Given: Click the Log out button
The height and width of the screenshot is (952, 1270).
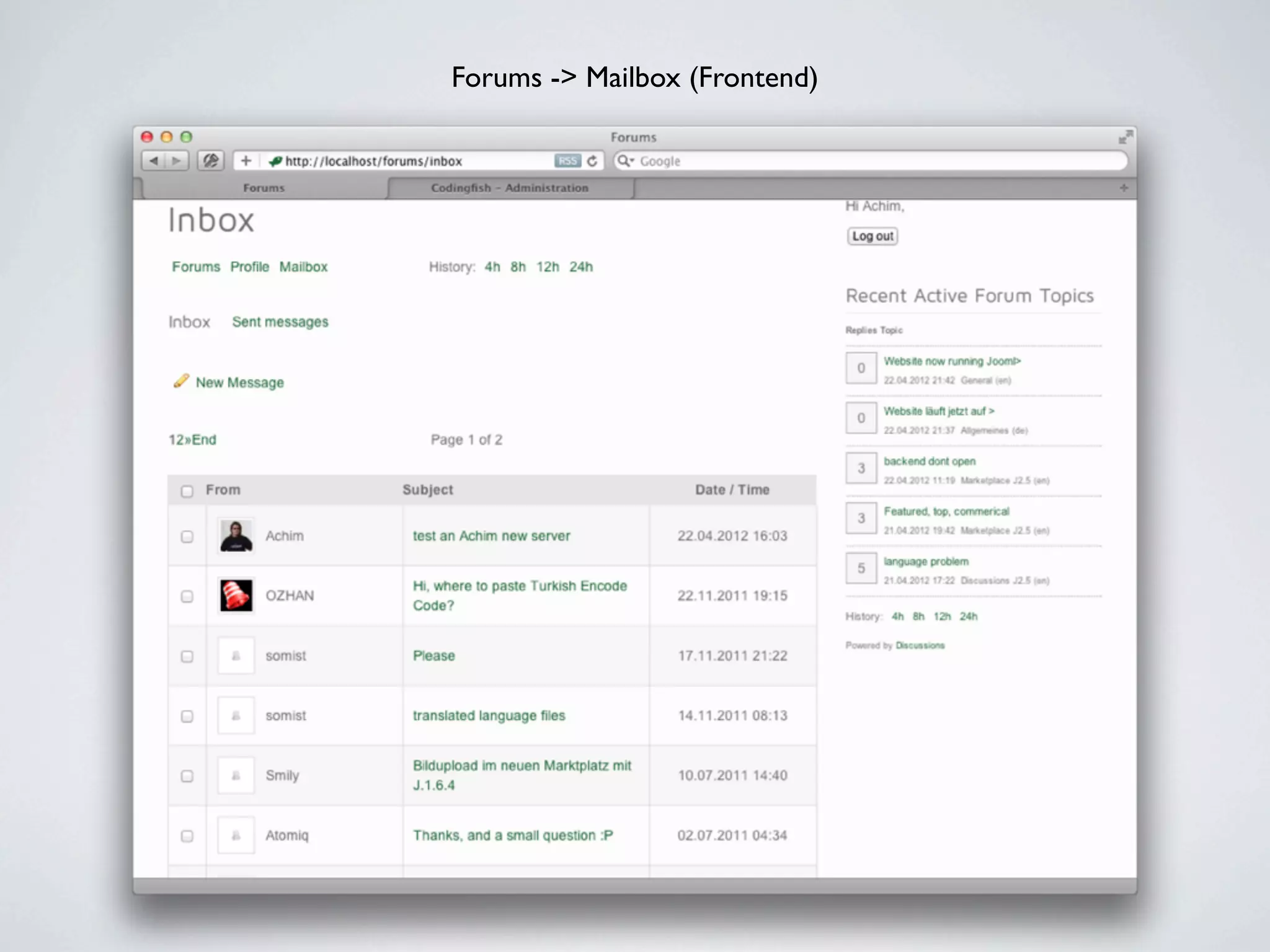Looking at the screenshot, I should (x=873, y=236).
